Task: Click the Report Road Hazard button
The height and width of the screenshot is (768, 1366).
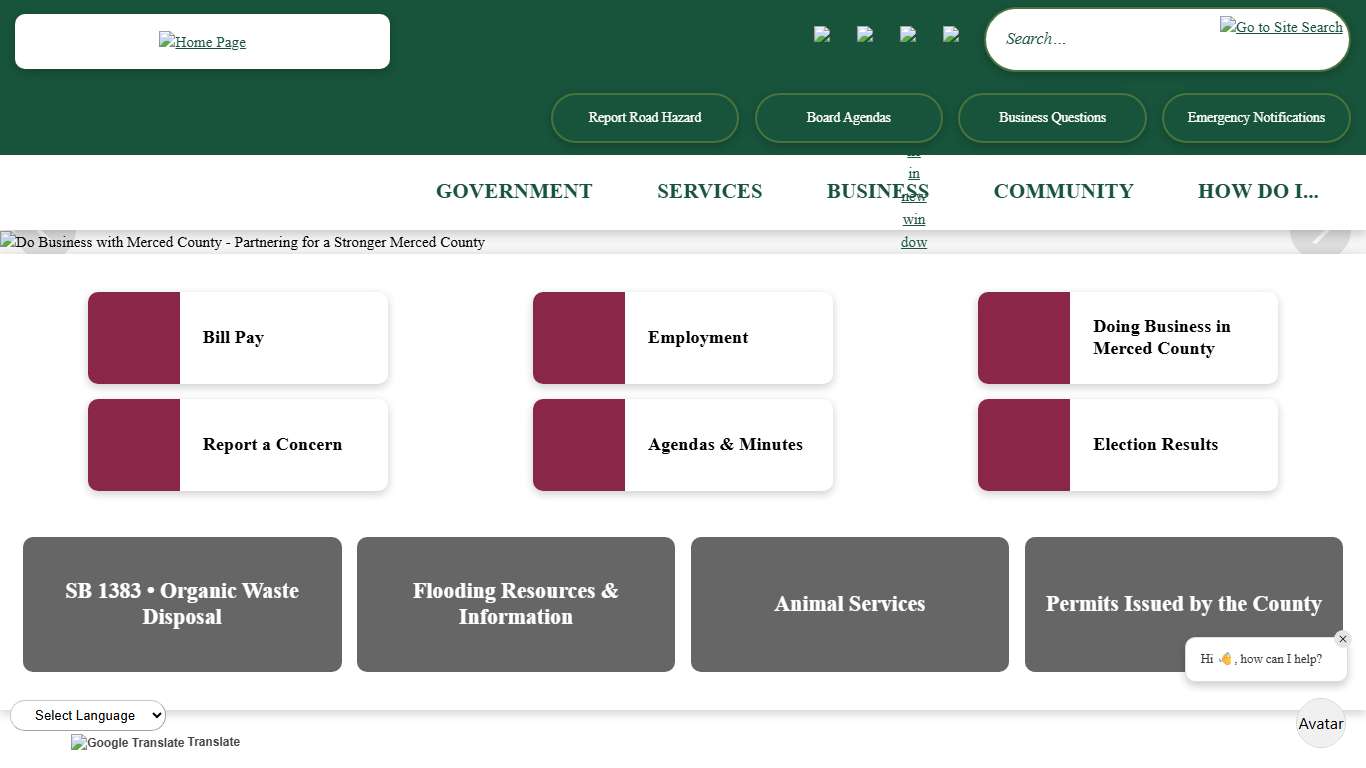Action: point(644,118)
